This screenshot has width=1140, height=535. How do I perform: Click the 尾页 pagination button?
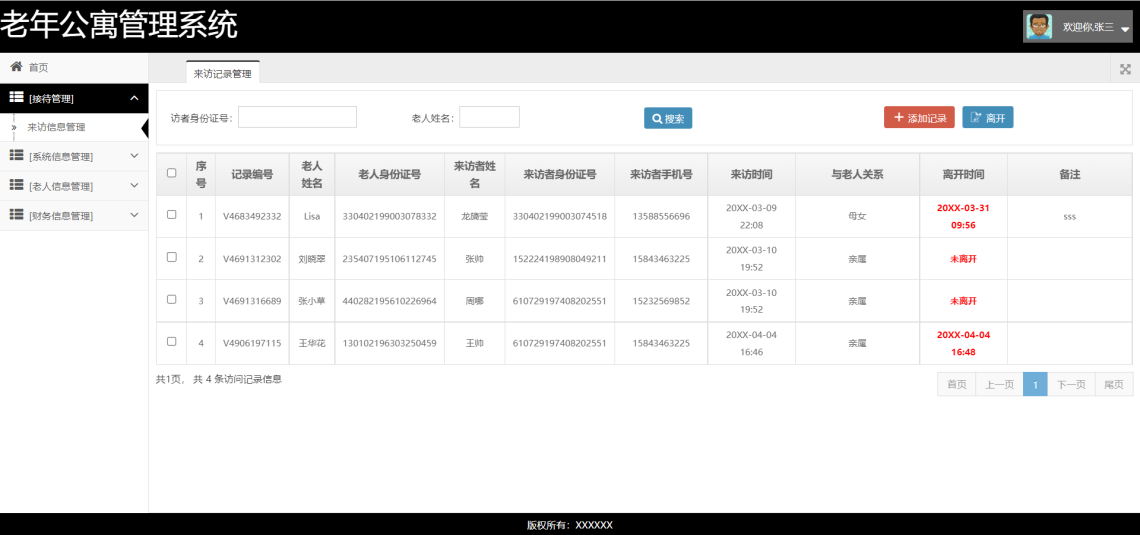point(1114,385)
